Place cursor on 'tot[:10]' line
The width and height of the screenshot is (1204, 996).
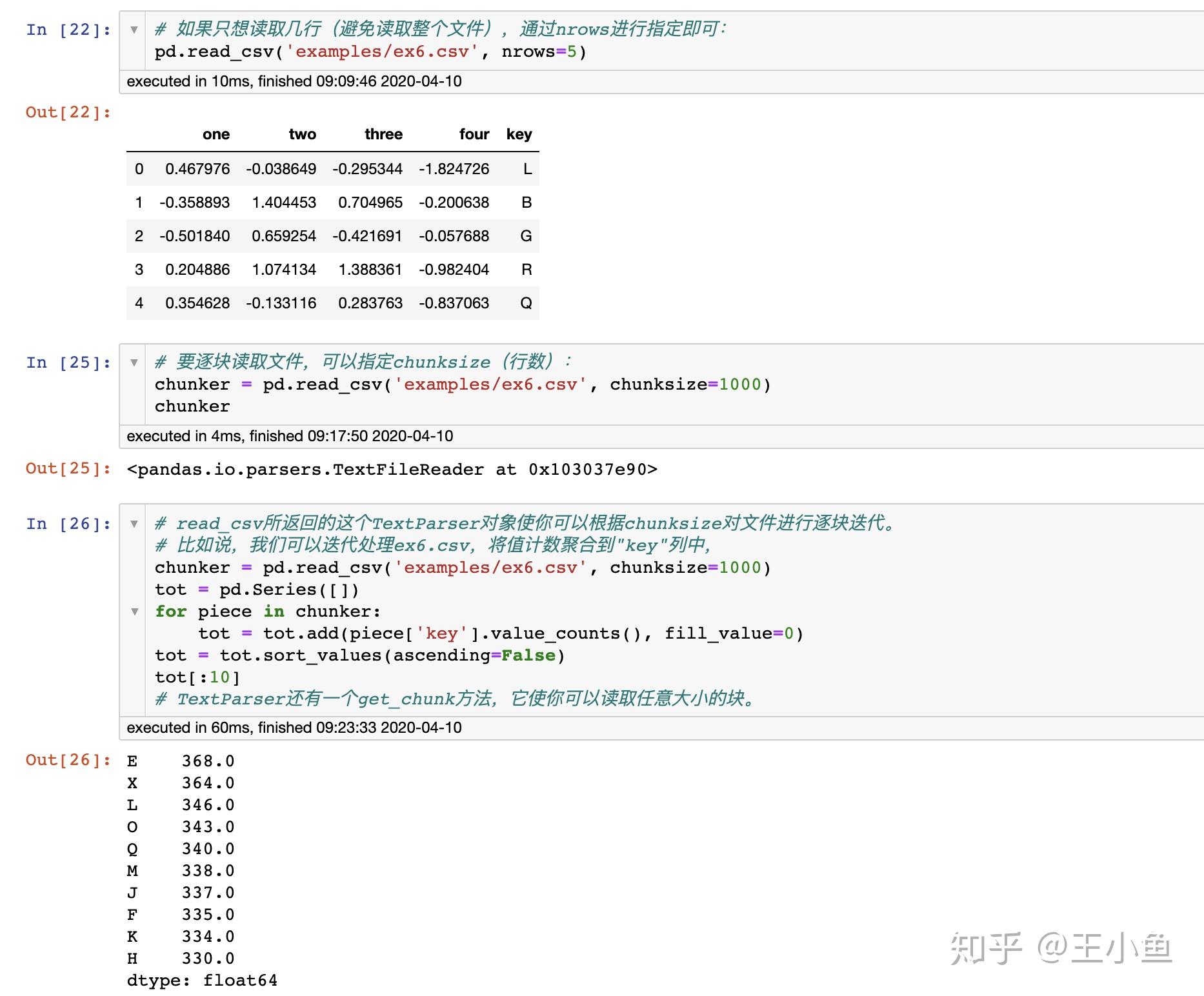click(197, 677)
